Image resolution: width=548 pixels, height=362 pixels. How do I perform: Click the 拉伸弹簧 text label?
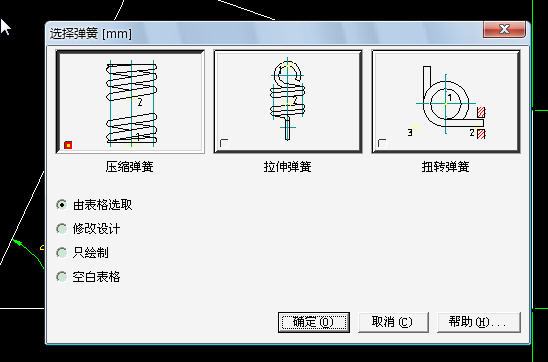tap(287, 167)
